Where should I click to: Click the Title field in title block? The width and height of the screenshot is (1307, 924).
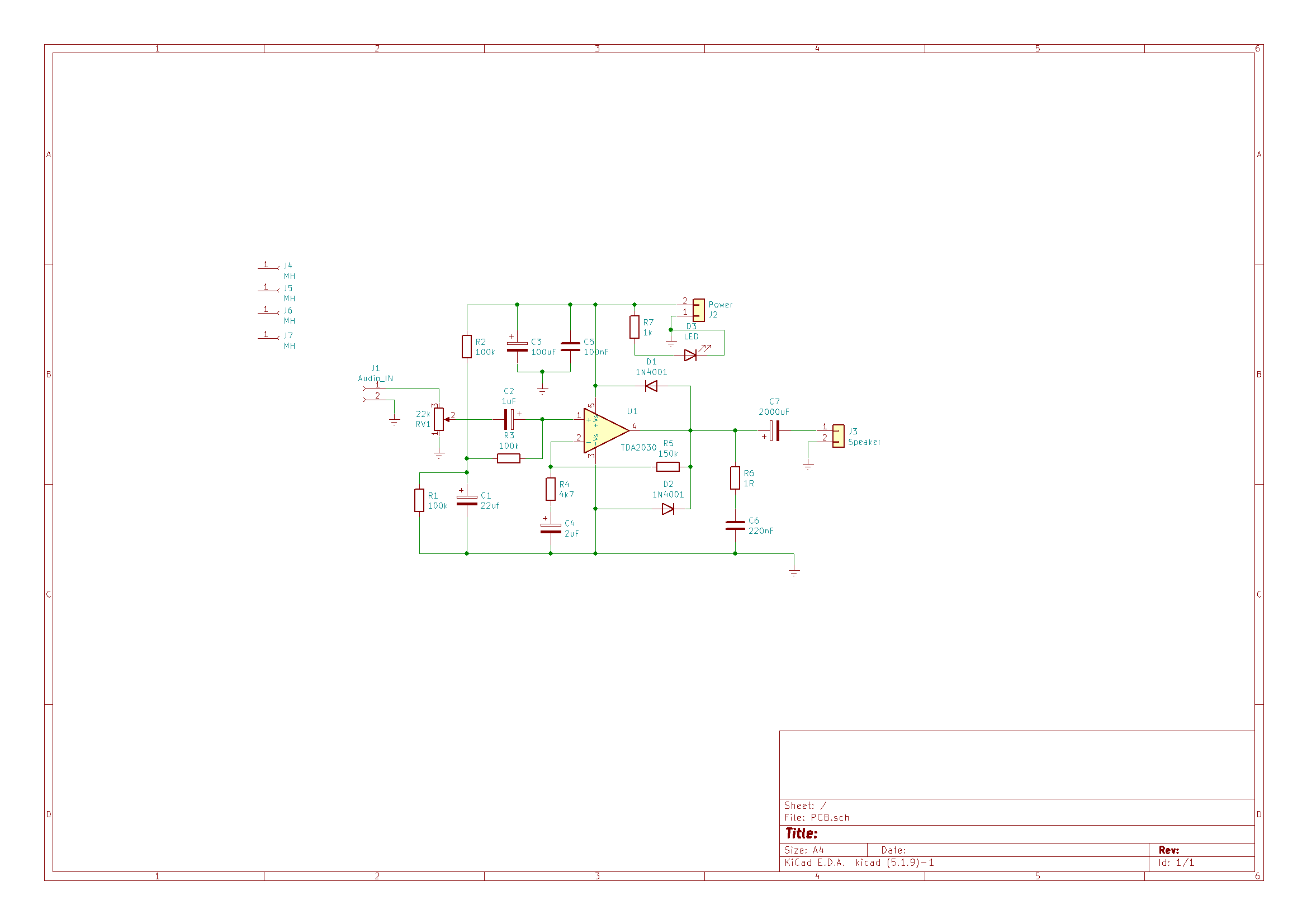coord(802,834)
